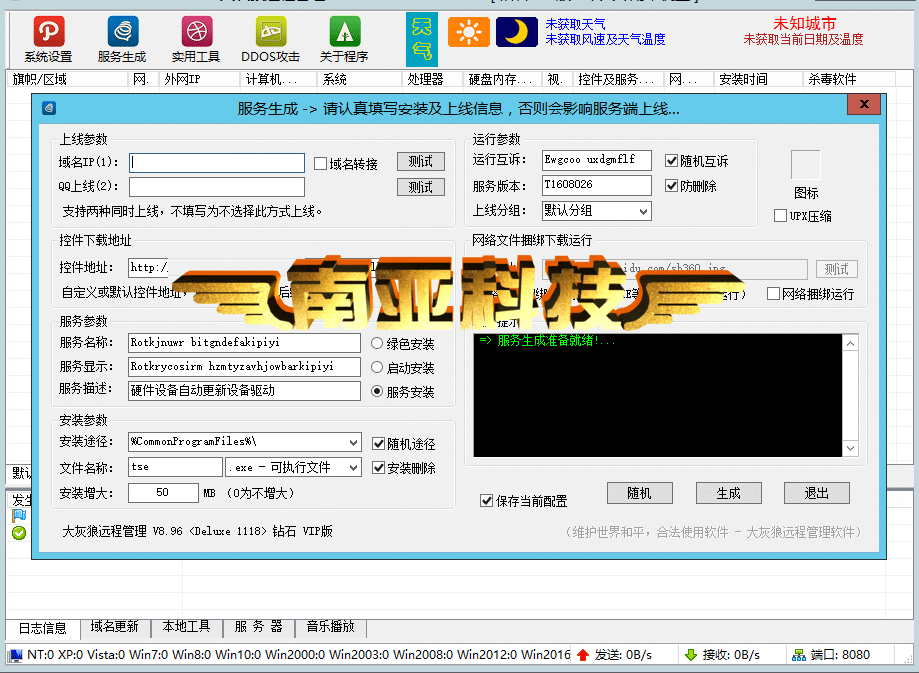Click the 外网IP column header
Viewport: 919px width, 673px height.
click(199, 79)
